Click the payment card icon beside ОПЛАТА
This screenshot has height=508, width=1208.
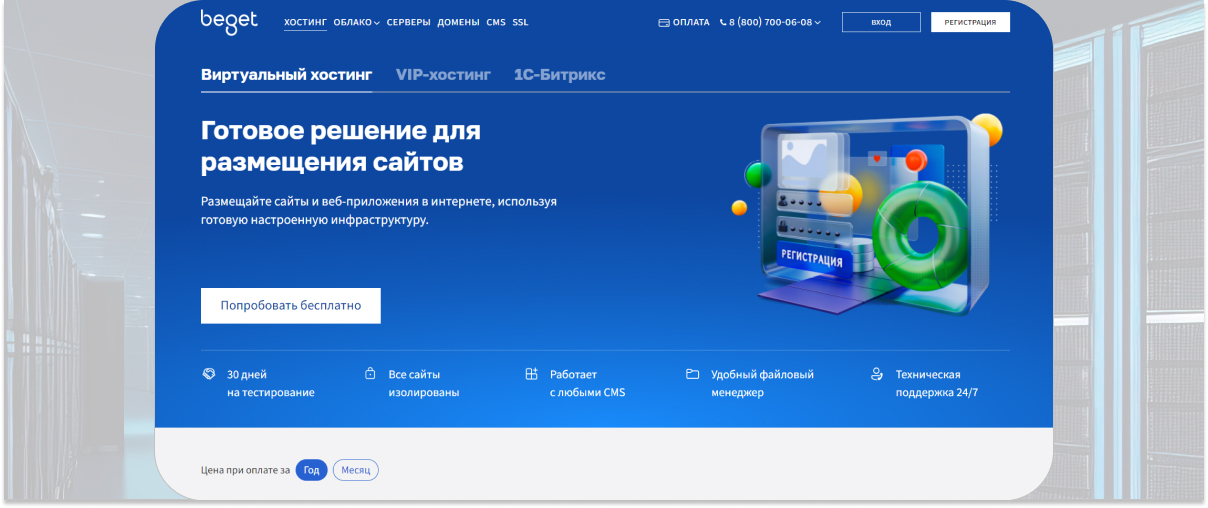tap(664, 22)
